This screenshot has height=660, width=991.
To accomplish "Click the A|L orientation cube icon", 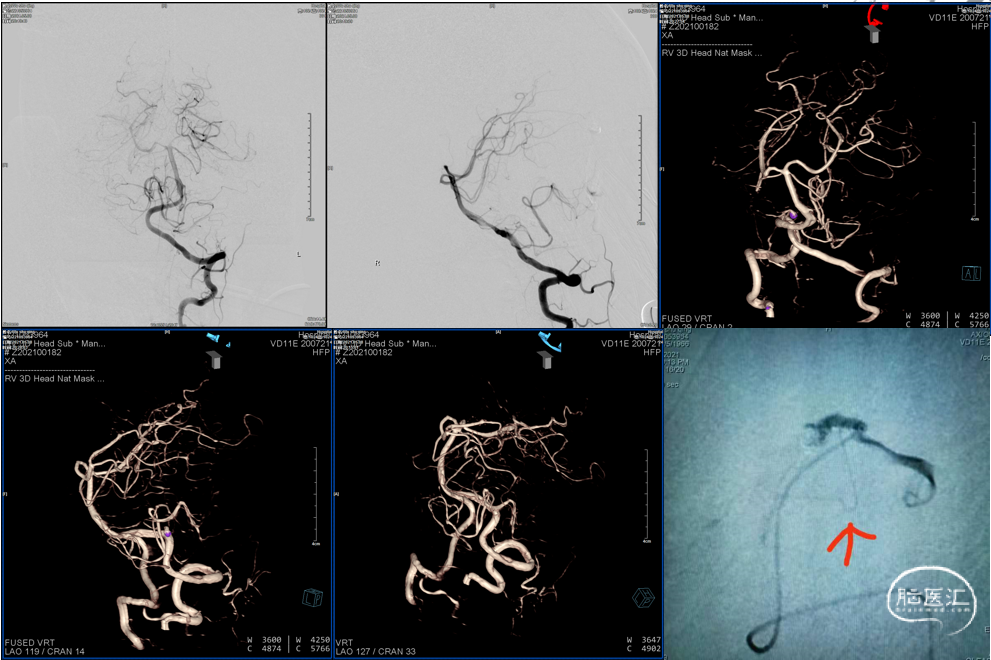I will coord(971,273).
